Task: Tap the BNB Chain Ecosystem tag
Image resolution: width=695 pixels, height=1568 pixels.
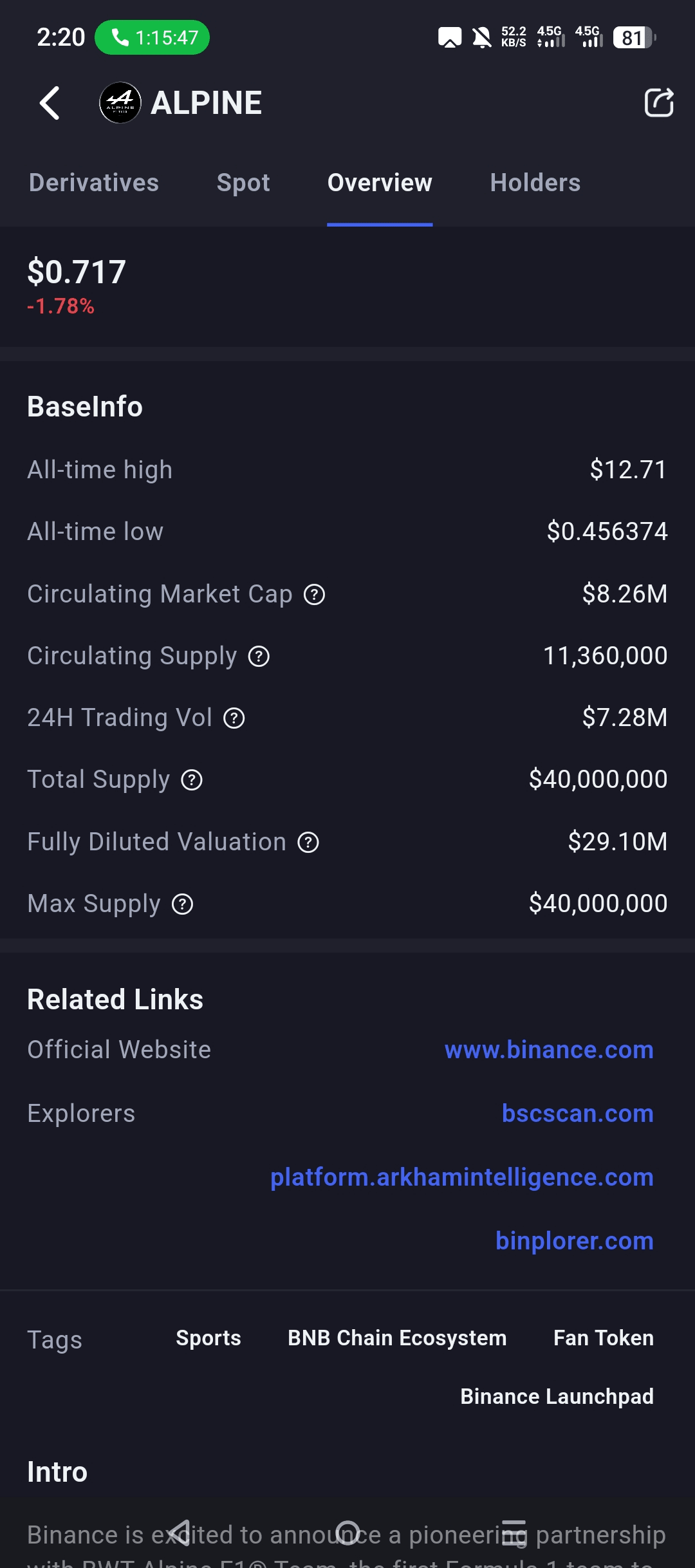Action: coord(397,1338)
